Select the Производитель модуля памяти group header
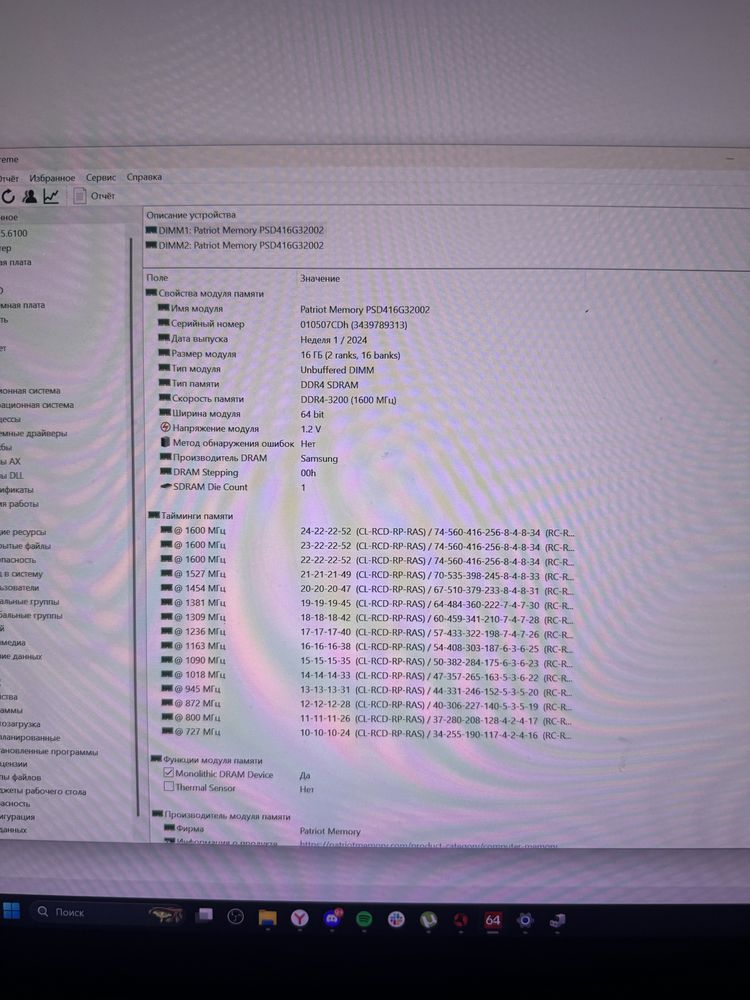 point(221,816)
